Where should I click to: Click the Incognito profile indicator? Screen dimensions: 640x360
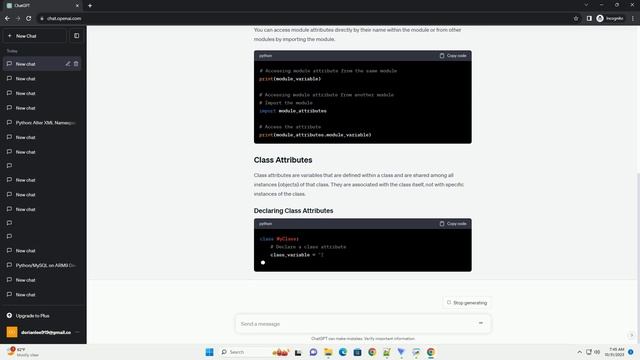[610, 18]
